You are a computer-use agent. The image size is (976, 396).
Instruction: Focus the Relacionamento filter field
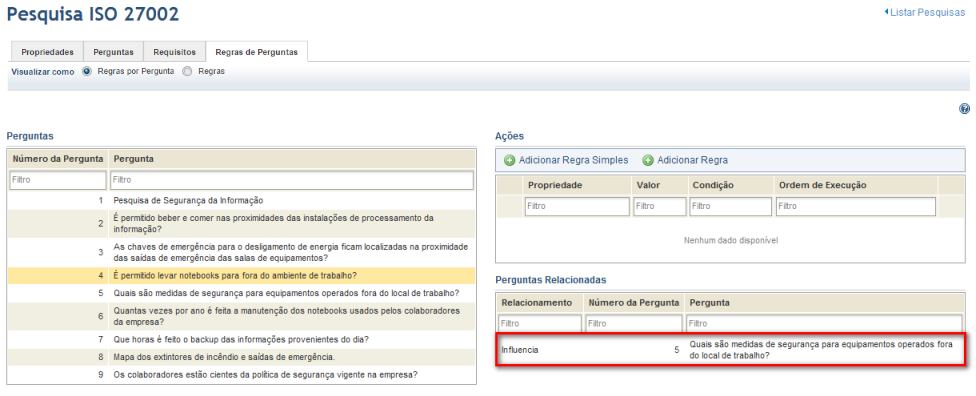tap(540, 324)
